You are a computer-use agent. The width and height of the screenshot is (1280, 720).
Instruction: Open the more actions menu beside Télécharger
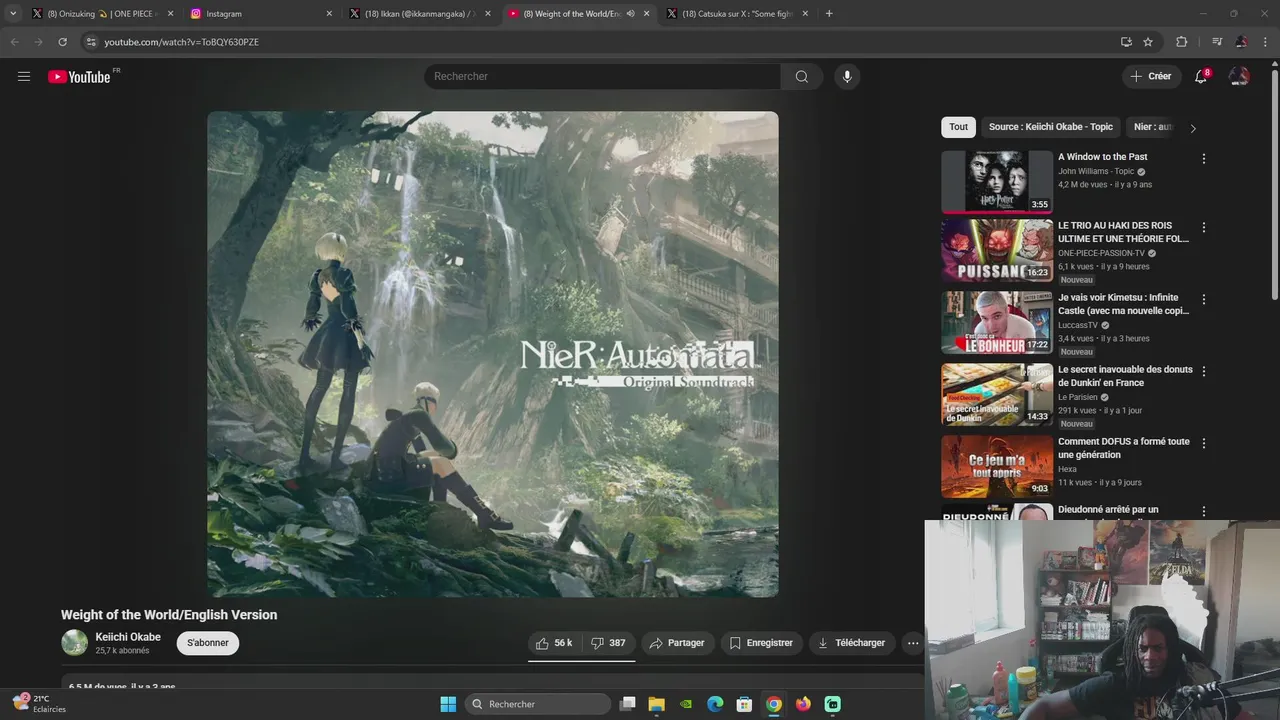[x=913, y=643]
